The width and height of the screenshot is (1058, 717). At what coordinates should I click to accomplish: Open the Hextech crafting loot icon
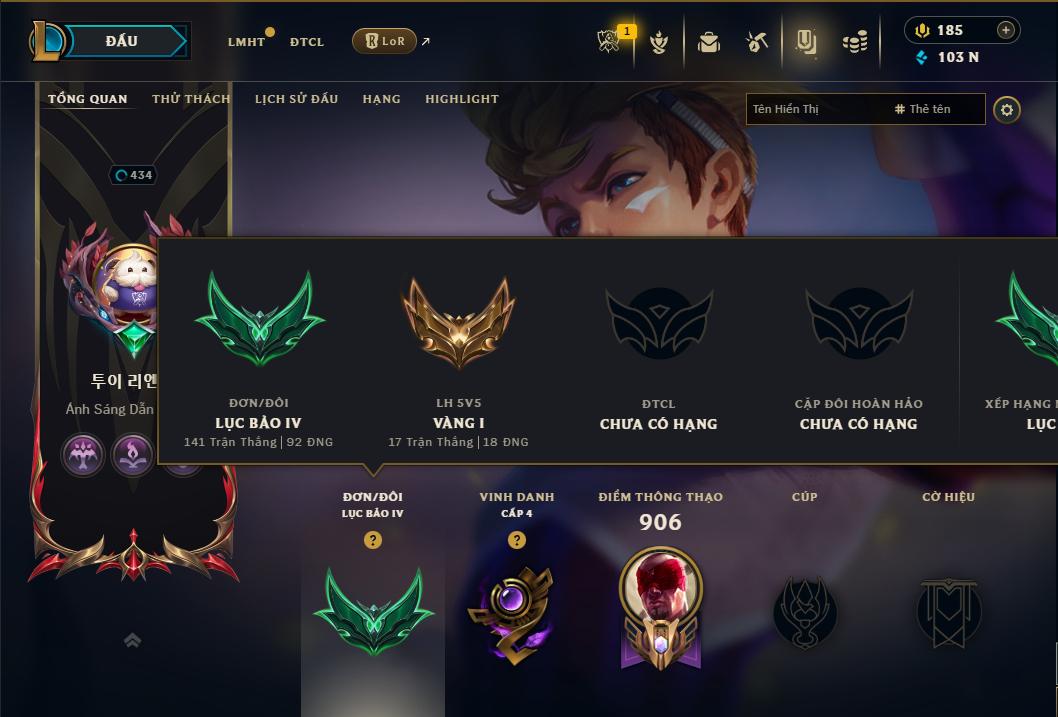point(756,42)
